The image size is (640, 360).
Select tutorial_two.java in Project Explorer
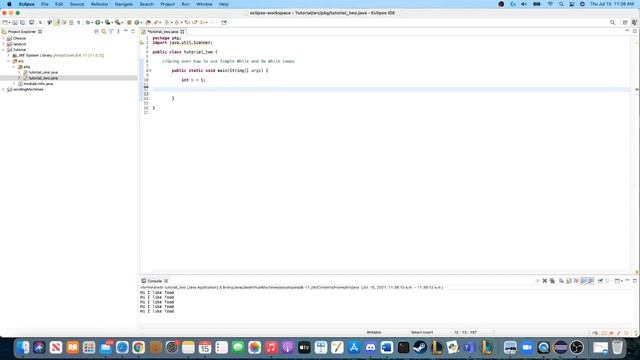(43, 78)
